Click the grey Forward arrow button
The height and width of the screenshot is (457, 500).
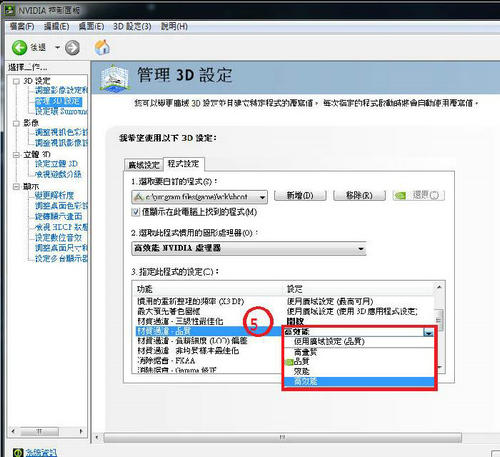pos(72,48)
